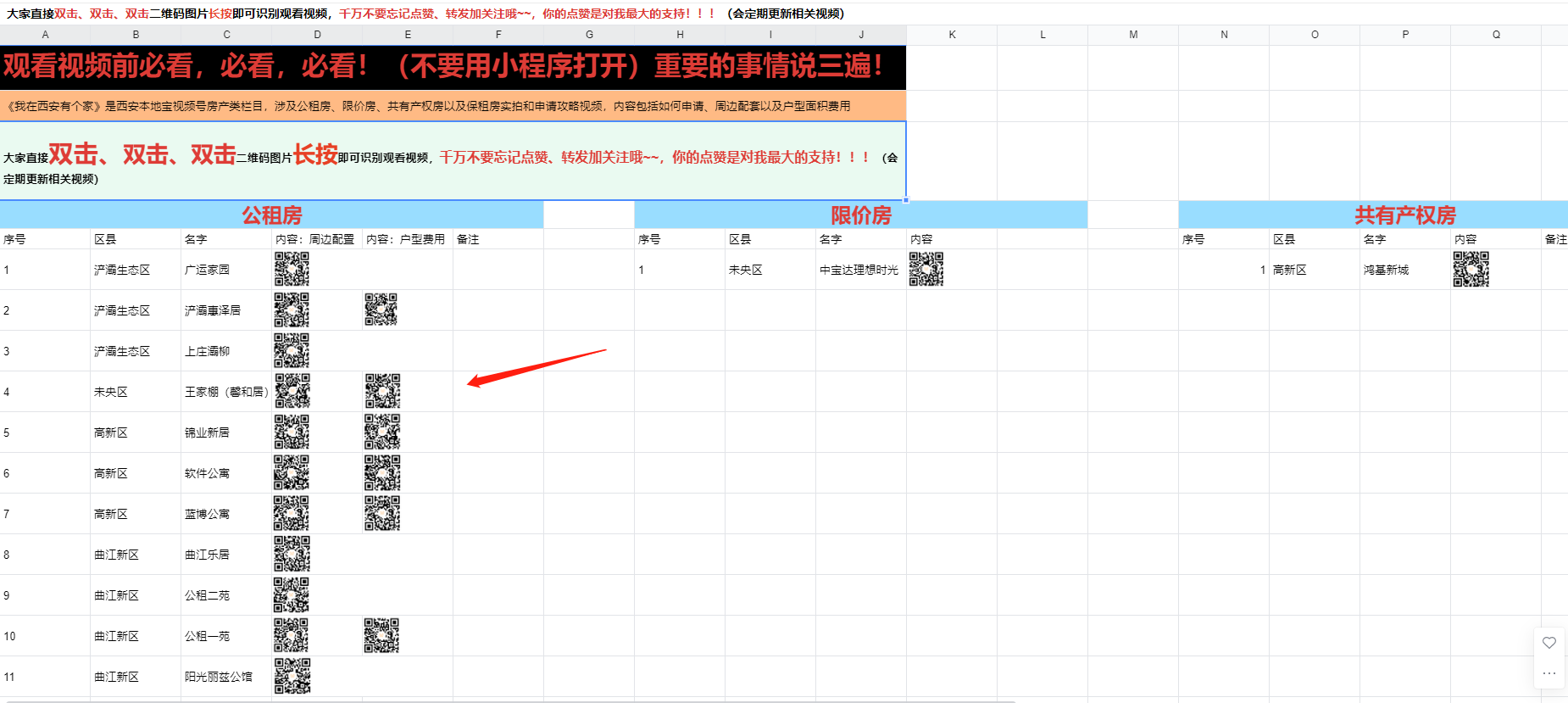Click the 限价房 section header cell
The image size is (1568, 703).
click(860, 215)
